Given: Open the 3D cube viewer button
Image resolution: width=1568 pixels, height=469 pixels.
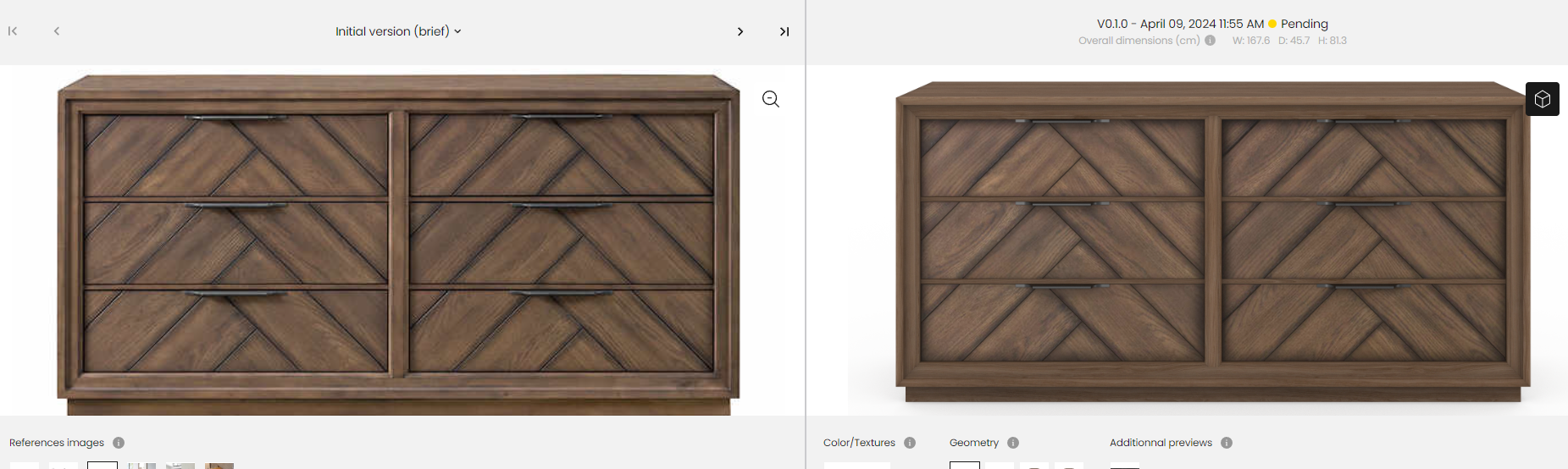Looking at the screenshot, I should click(1543, 99).
